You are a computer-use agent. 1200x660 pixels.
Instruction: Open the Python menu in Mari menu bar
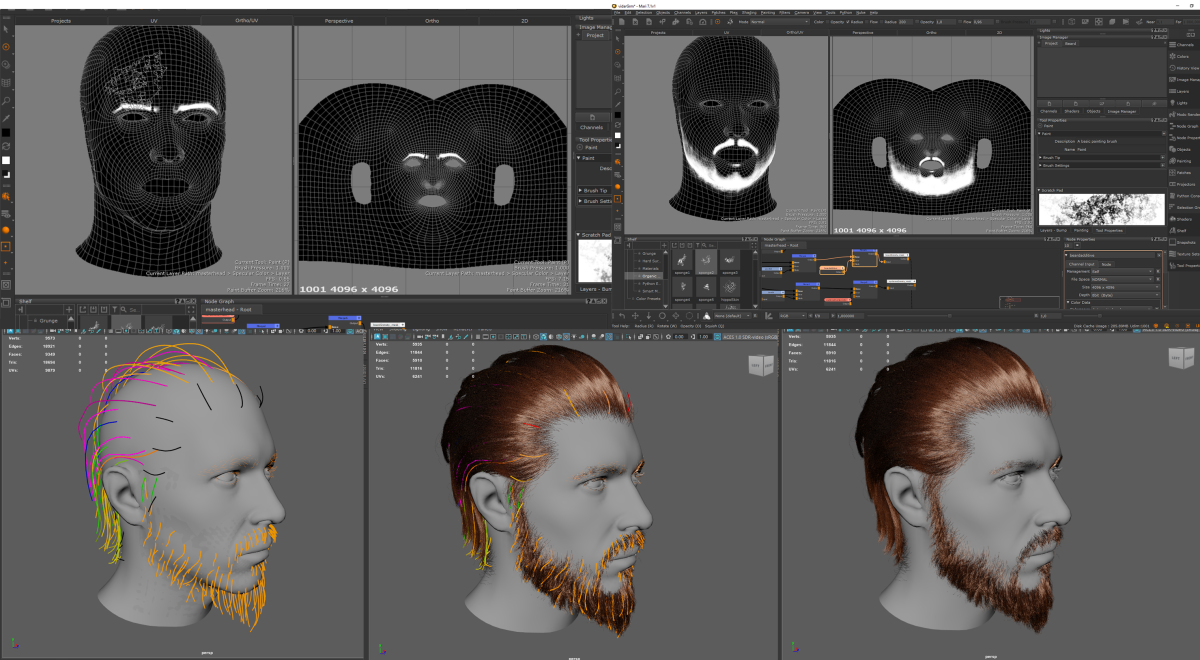point(845,12)
